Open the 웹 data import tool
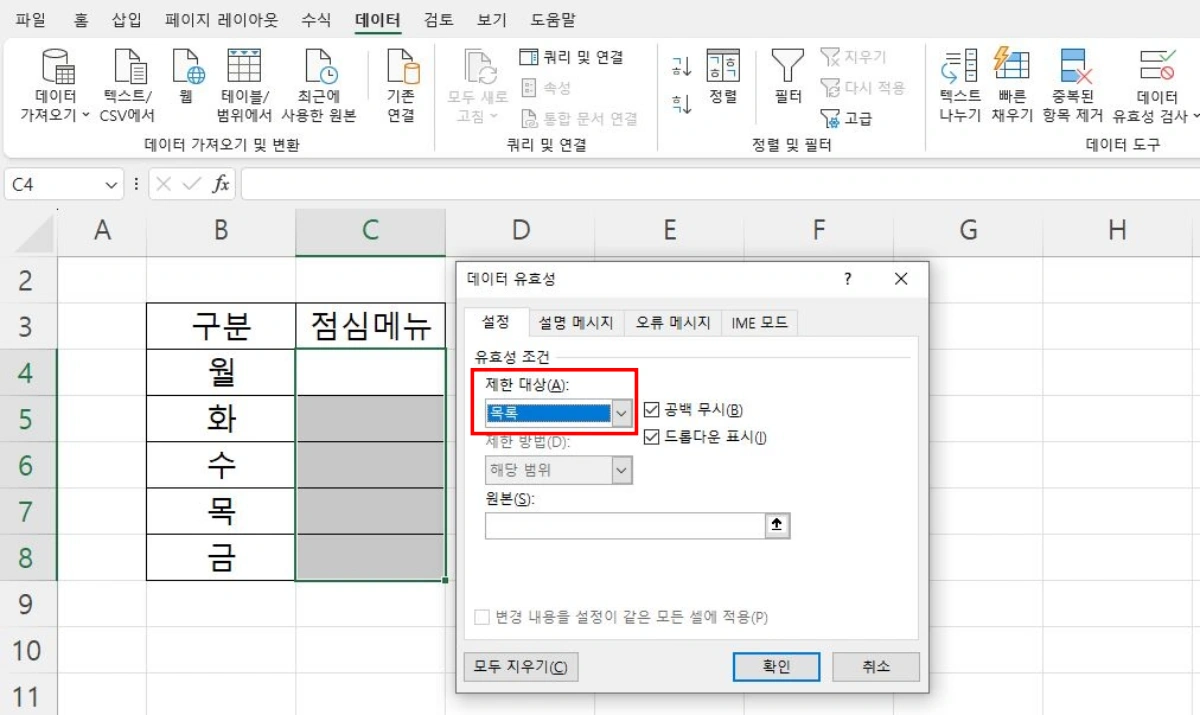1200x715 pixels. [x=186, y=85]
